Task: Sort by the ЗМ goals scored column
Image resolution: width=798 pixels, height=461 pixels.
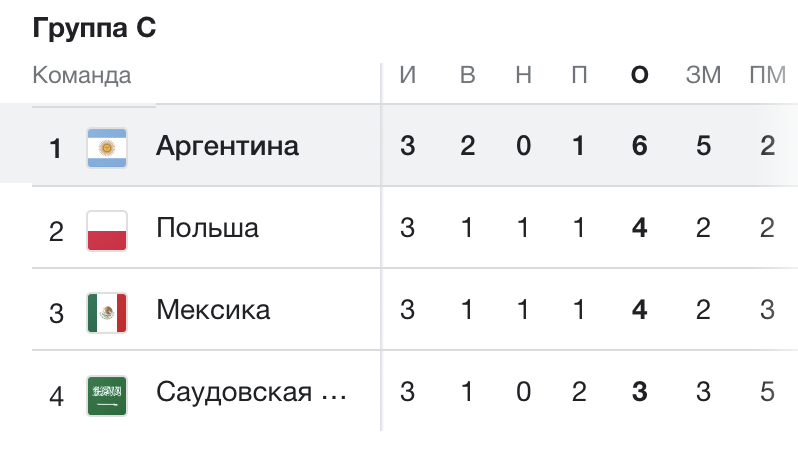Action: click(703, 75)
